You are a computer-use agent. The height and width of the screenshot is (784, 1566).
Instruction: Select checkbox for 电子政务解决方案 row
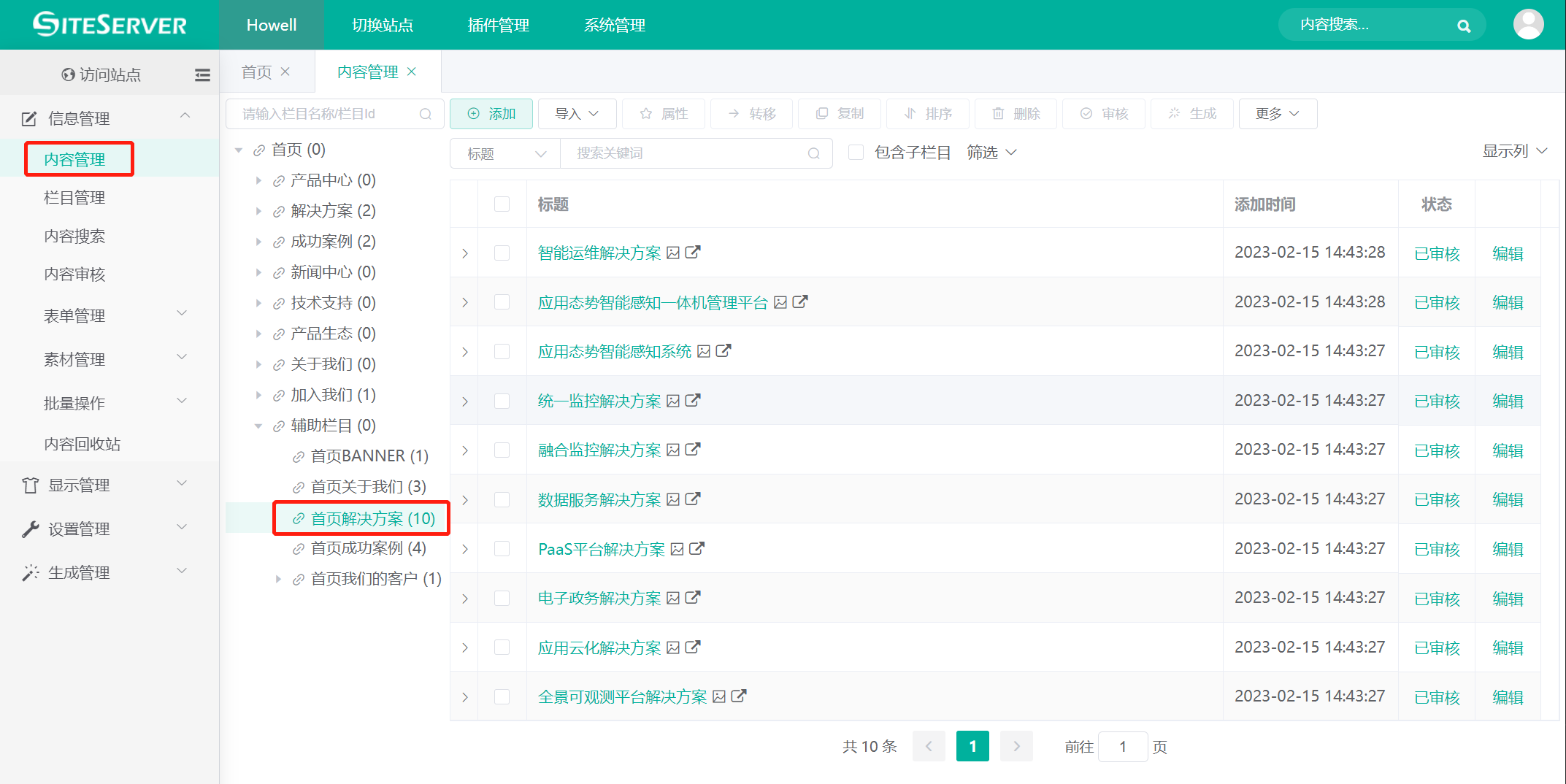click(502, 598)
